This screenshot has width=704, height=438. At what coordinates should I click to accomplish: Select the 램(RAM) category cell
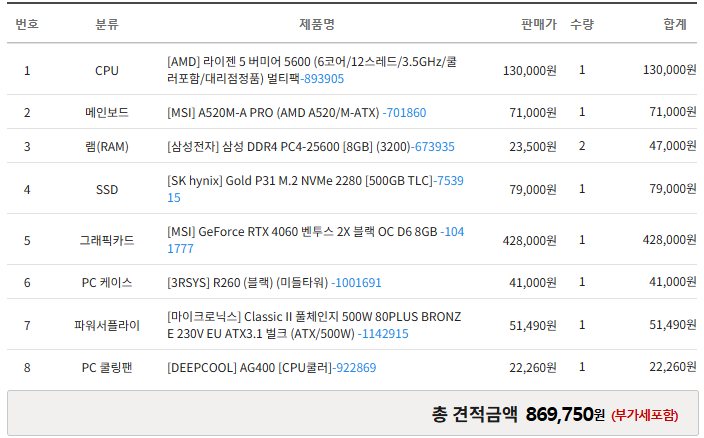click(x=107, y=146)
